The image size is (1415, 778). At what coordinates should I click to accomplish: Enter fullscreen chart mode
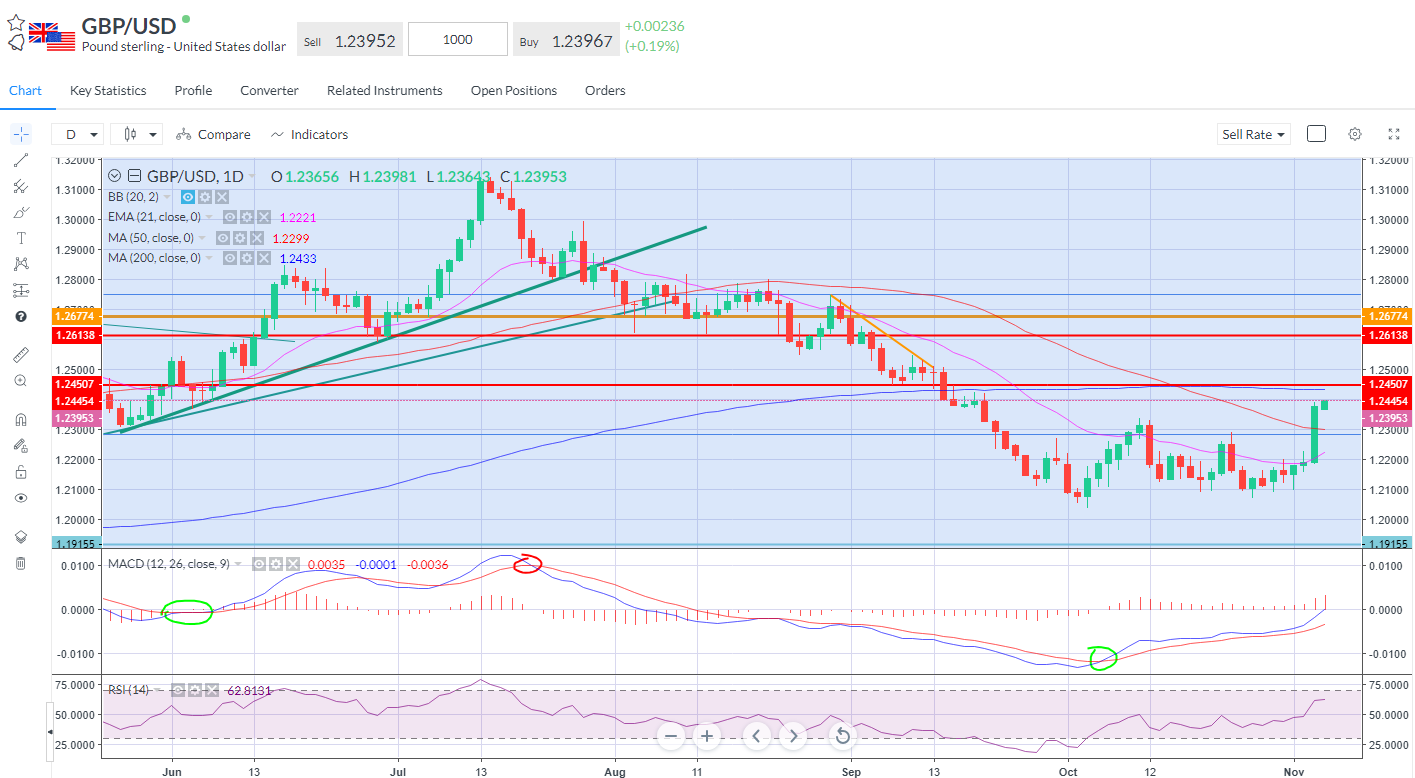(1394, 134)
